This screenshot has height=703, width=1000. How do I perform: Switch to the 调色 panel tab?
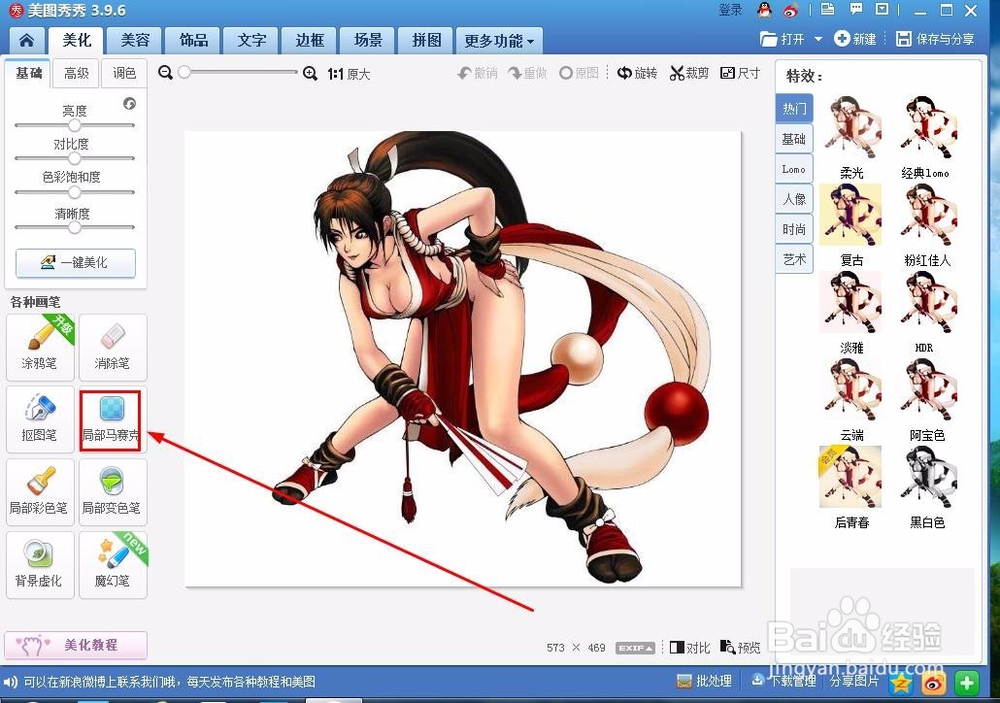123,72
